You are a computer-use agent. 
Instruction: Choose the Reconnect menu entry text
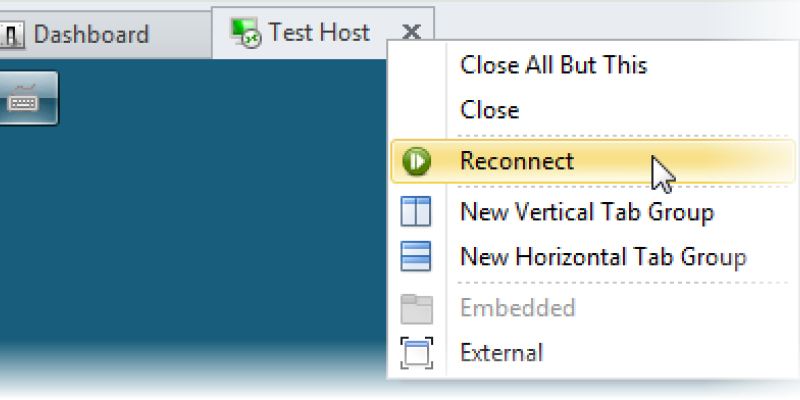pyautogui.click(x=517, y=161)
